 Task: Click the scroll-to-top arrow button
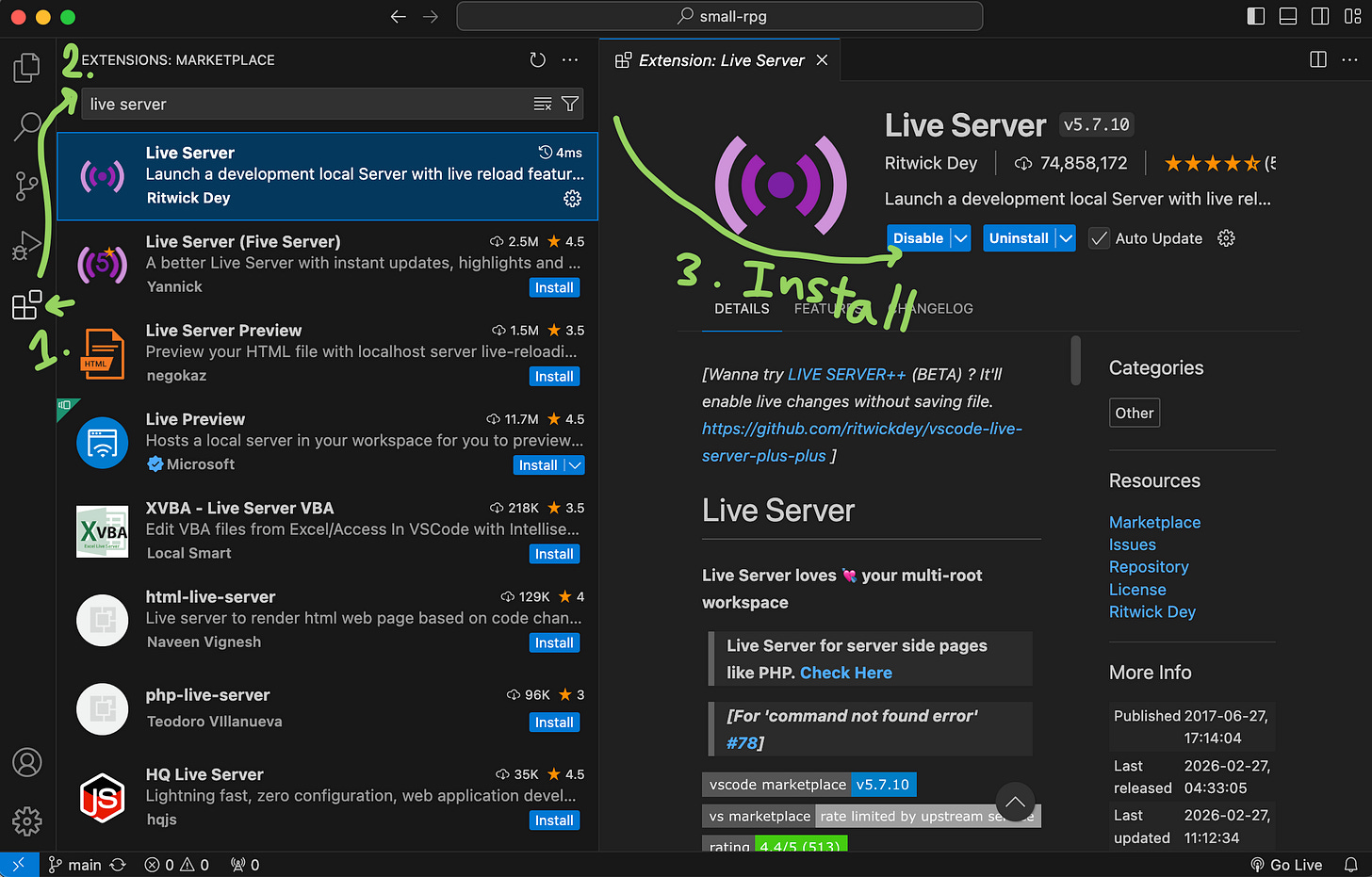click(x=1015, y=803)
